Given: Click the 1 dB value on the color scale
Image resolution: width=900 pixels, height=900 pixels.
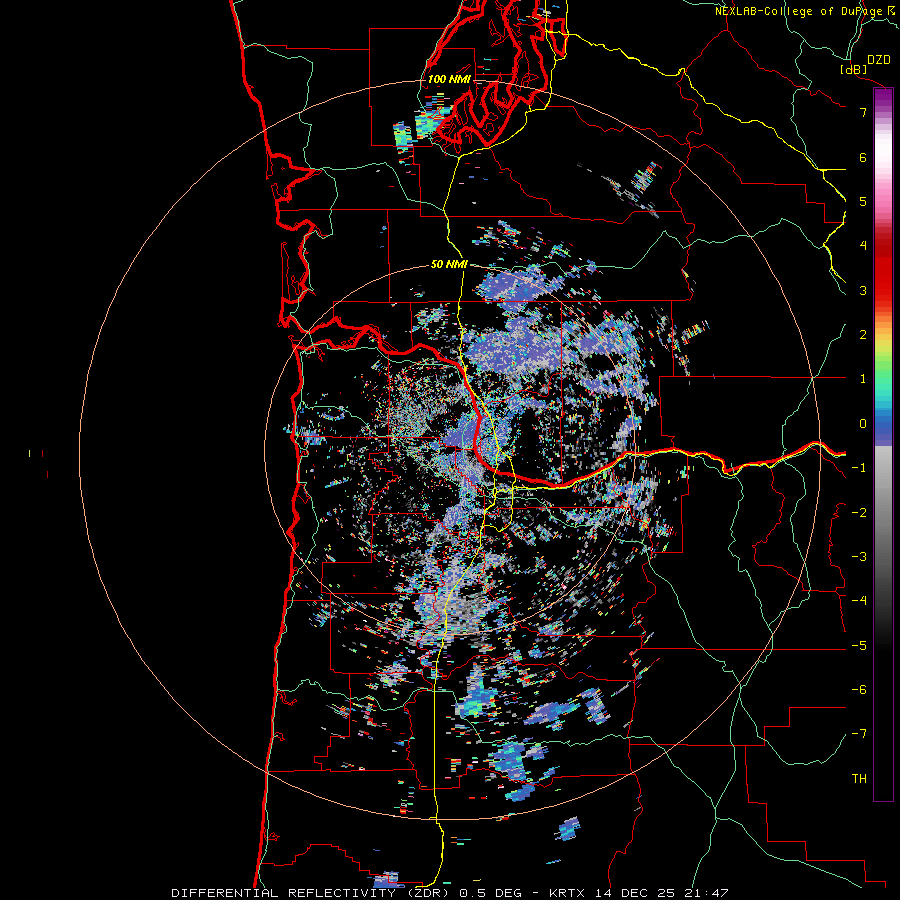Looking at the screenshot, I should 863,379.
